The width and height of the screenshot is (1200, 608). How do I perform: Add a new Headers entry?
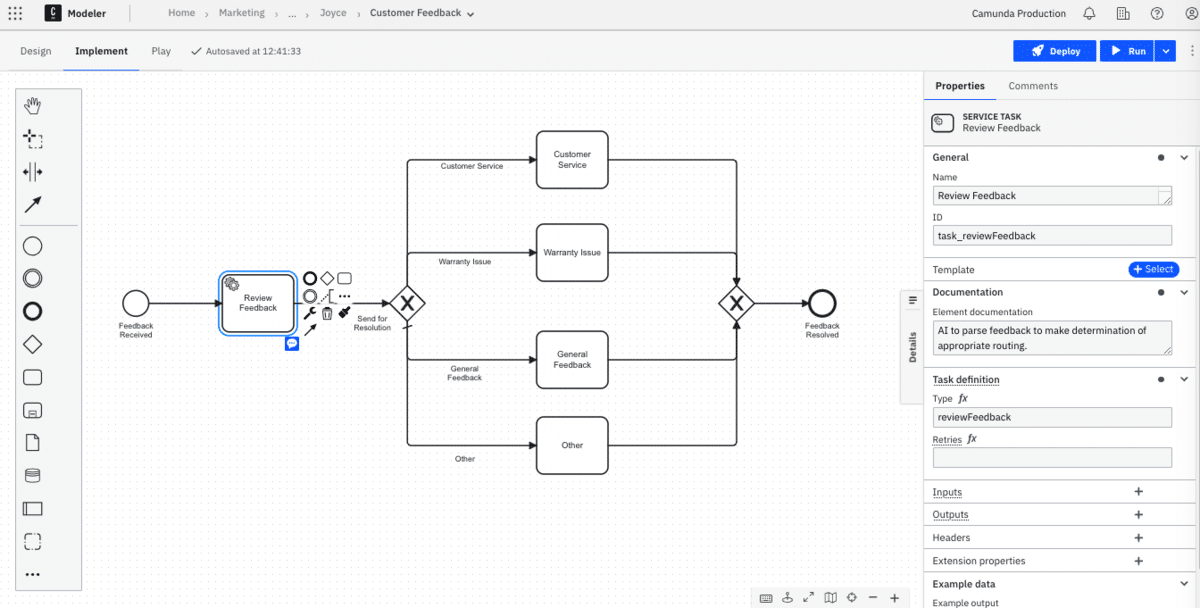pyautogui.click(x=1138, y=538)
